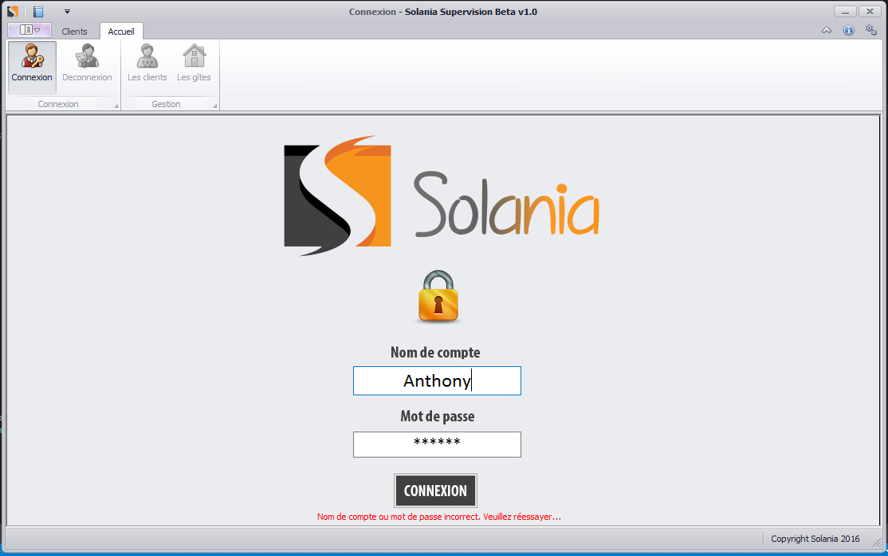888x556 pixels.
Task: Minimize the Solania Supervision window
Action: coord(845,11)
